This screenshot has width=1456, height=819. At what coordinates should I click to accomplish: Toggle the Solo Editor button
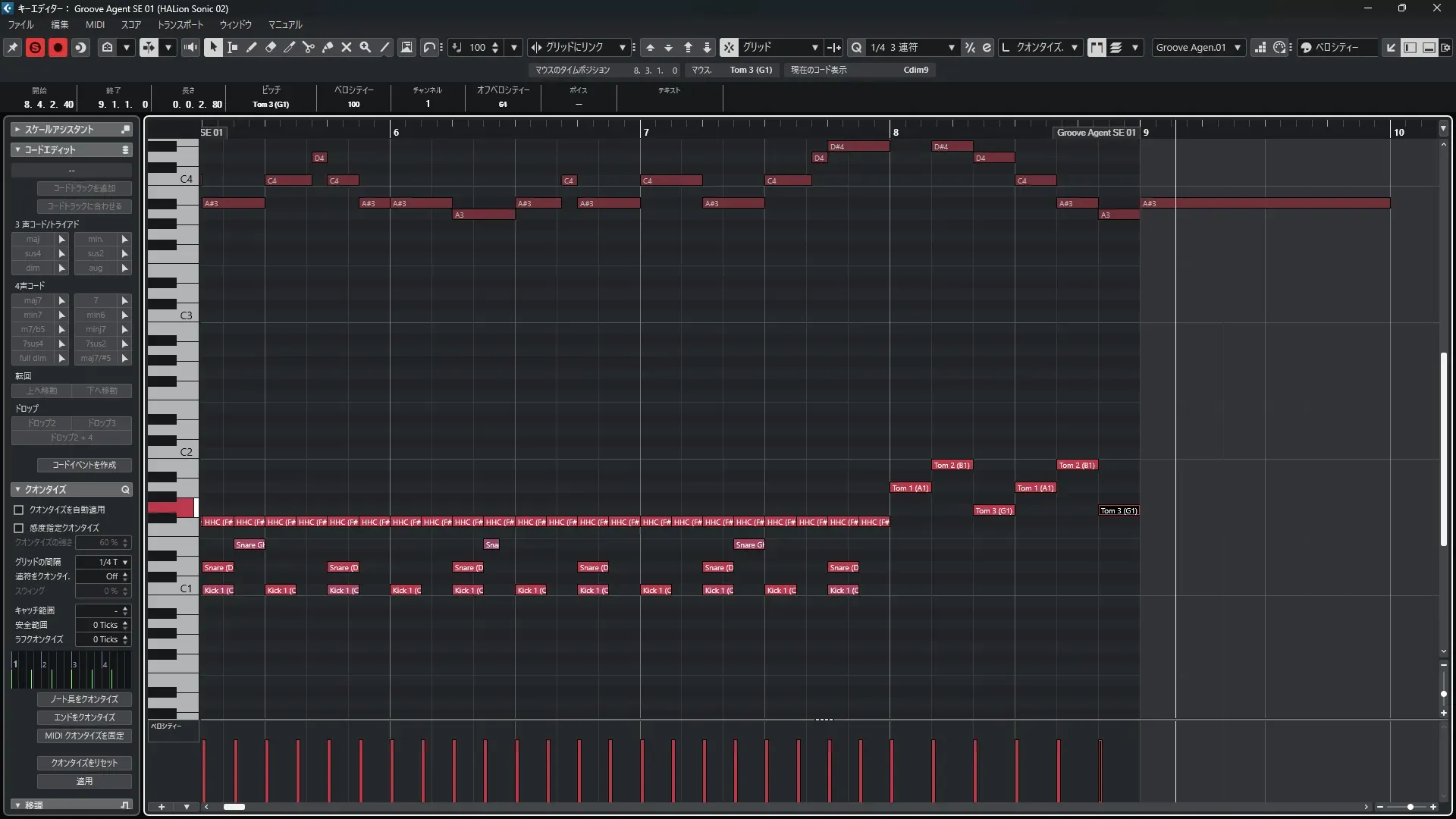35,47
